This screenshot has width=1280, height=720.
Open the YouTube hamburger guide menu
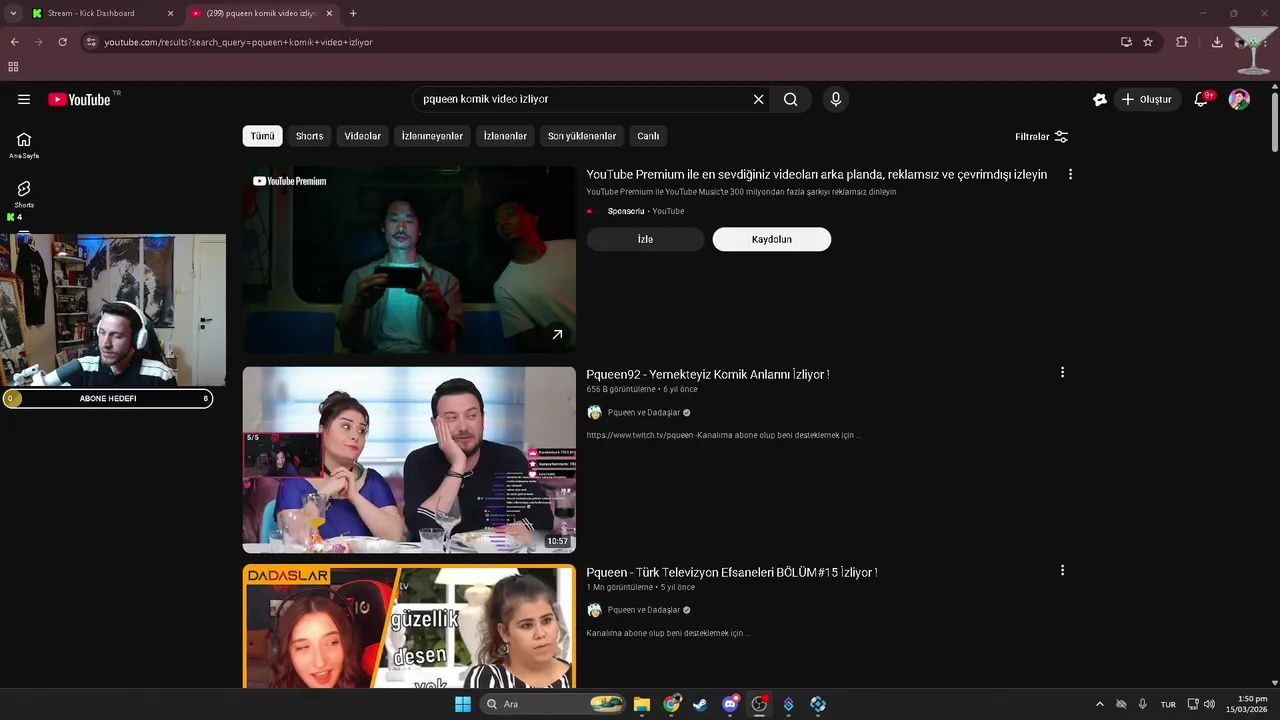pyautogui.click(x=24, y=99)
